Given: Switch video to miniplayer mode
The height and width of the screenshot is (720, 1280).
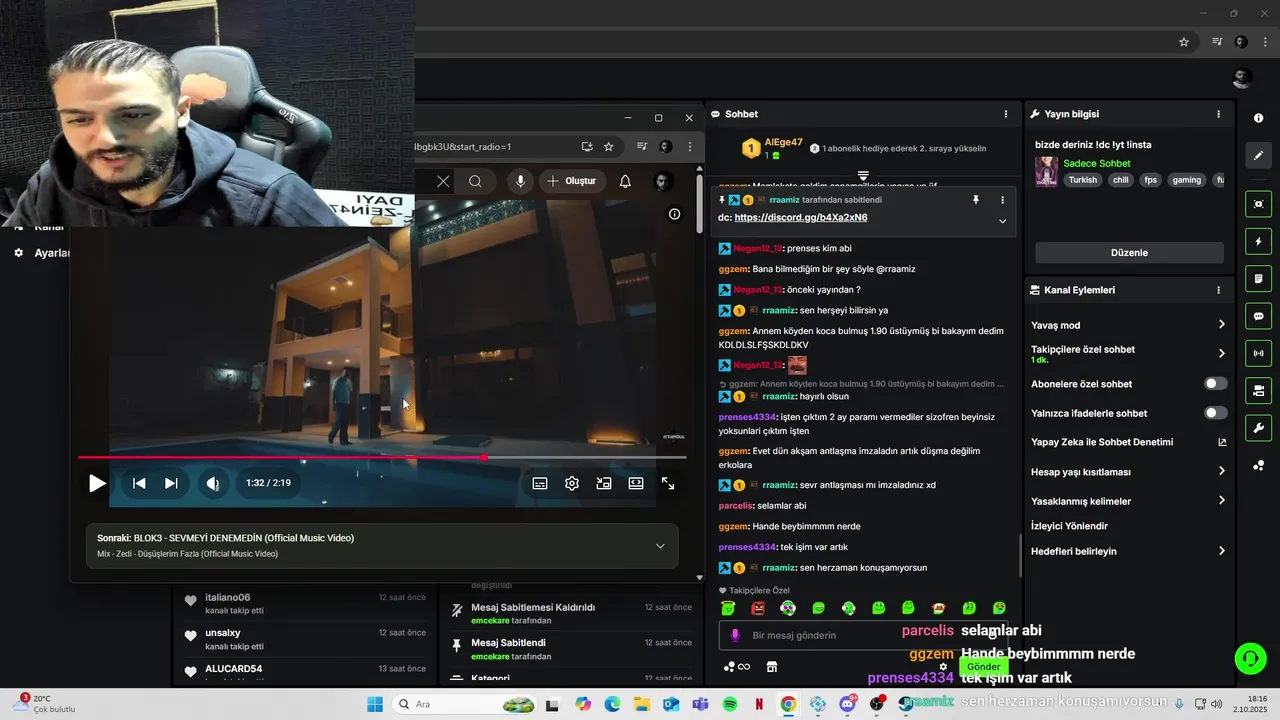Looking at the screenshot, I should pos(604,483).
